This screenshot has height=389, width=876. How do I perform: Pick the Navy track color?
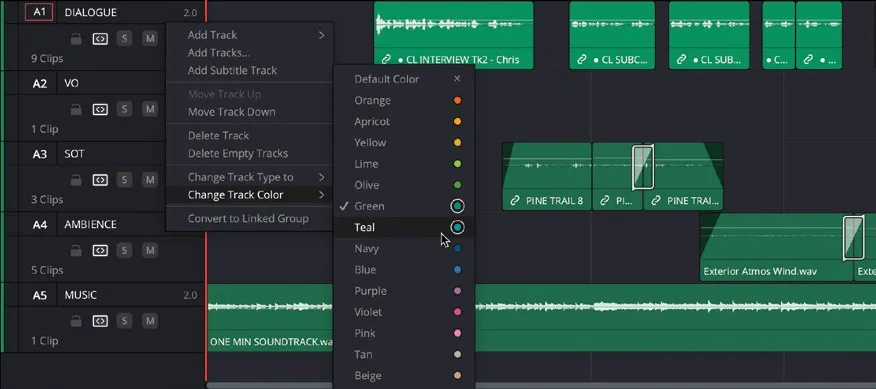[x=404, y=249]
